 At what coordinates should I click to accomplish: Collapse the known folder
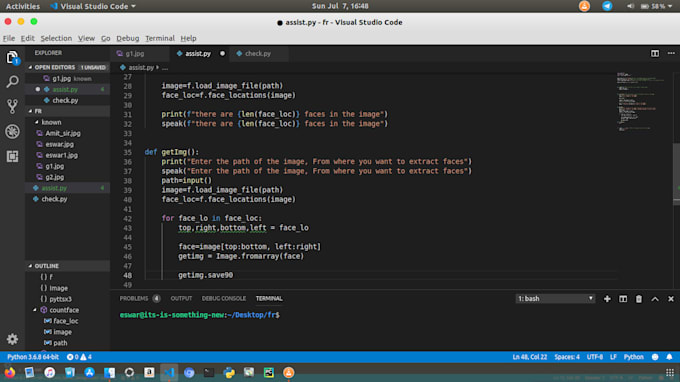pyautogui.click(x=36, y=122)
